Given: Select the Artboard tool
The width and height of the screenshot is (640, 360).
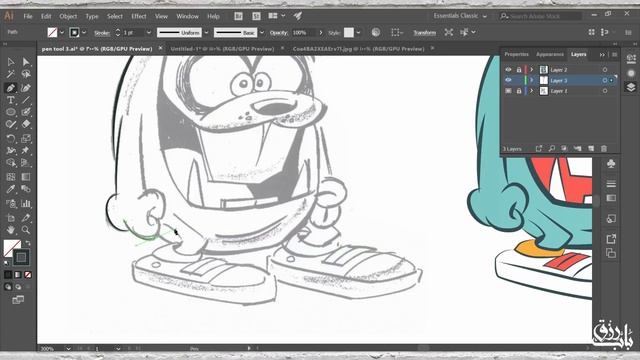Looking at the screenshot, I should [11, 218].
